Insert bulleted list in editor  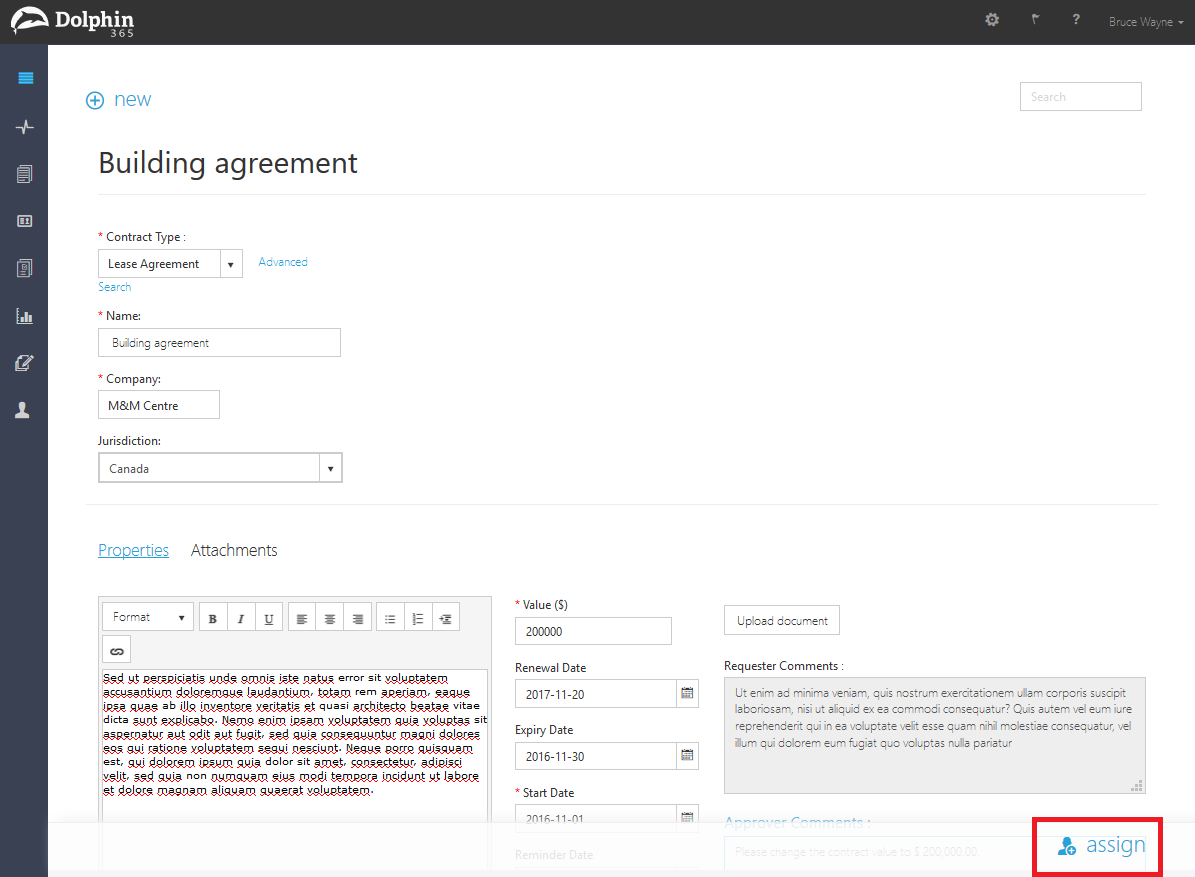(390, 618)
